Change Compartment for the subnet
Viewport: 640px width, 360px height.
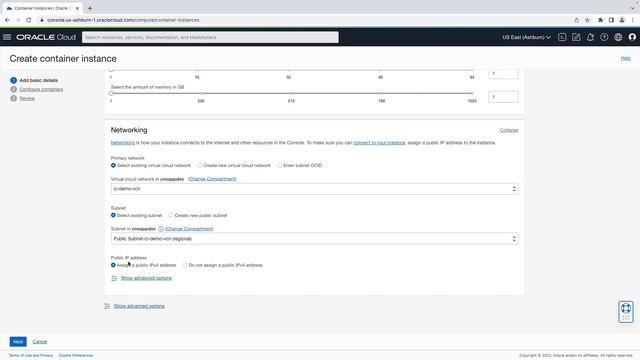[189, 229]
